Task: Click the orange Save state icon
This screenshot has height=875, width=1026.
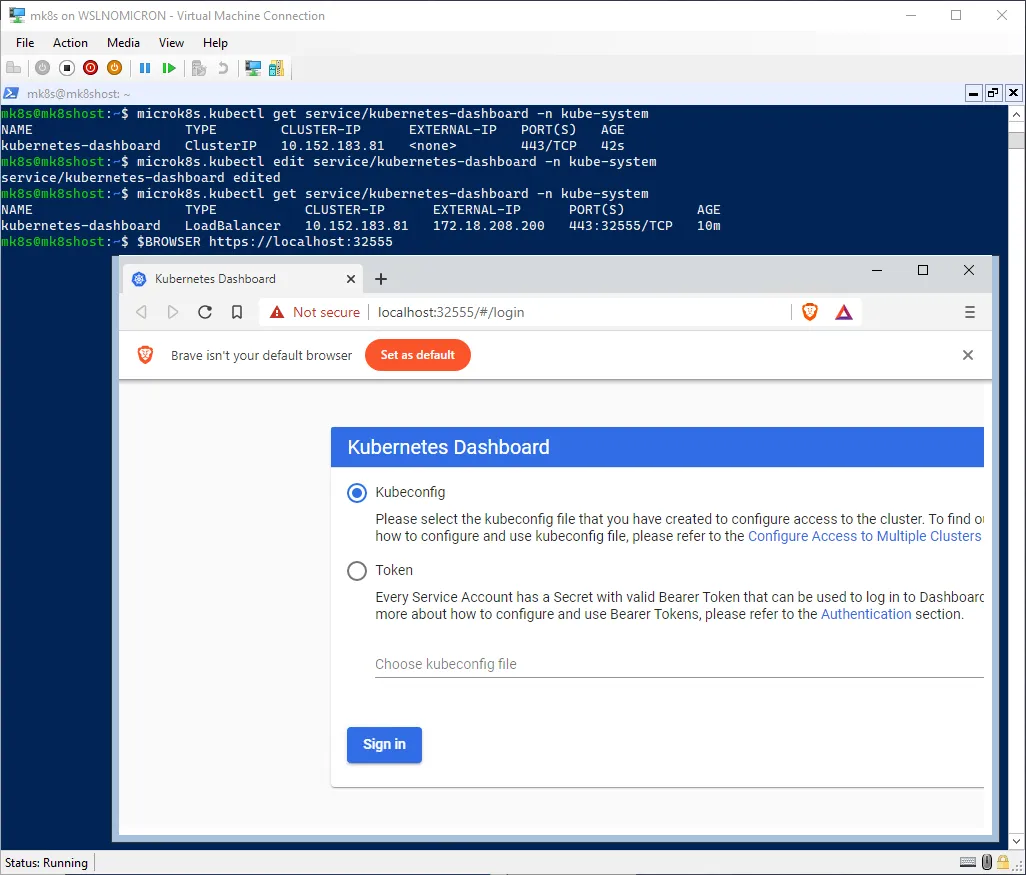Action: [114, 68]
